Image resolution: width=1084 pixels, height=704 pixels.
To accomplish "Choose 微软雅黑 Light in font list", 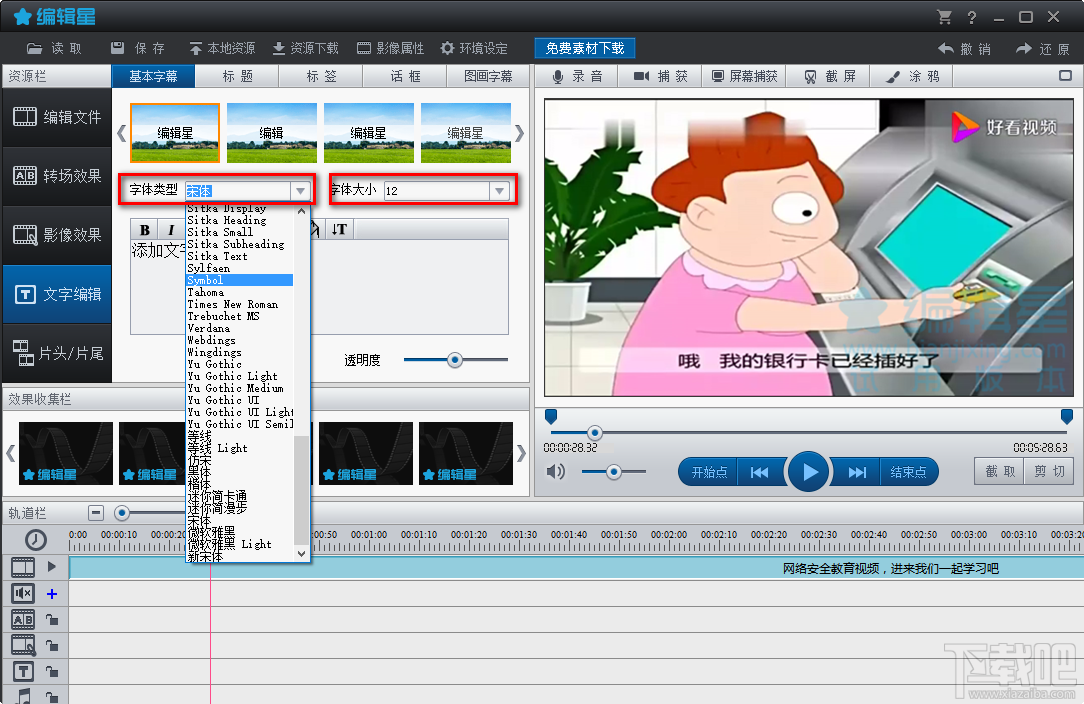I will [230, 544].
